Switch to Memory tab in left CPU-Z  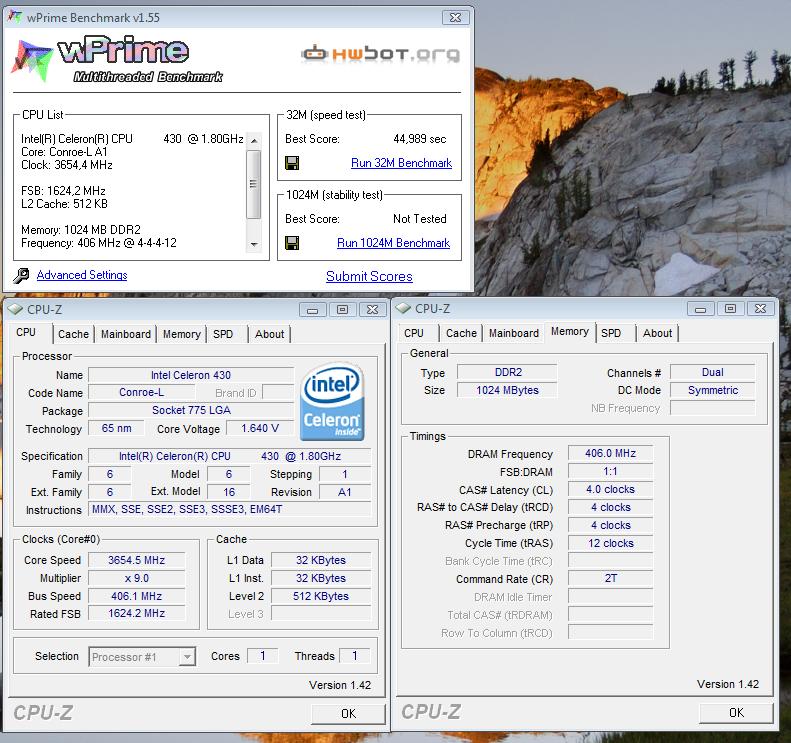click(x=182, y=334)
